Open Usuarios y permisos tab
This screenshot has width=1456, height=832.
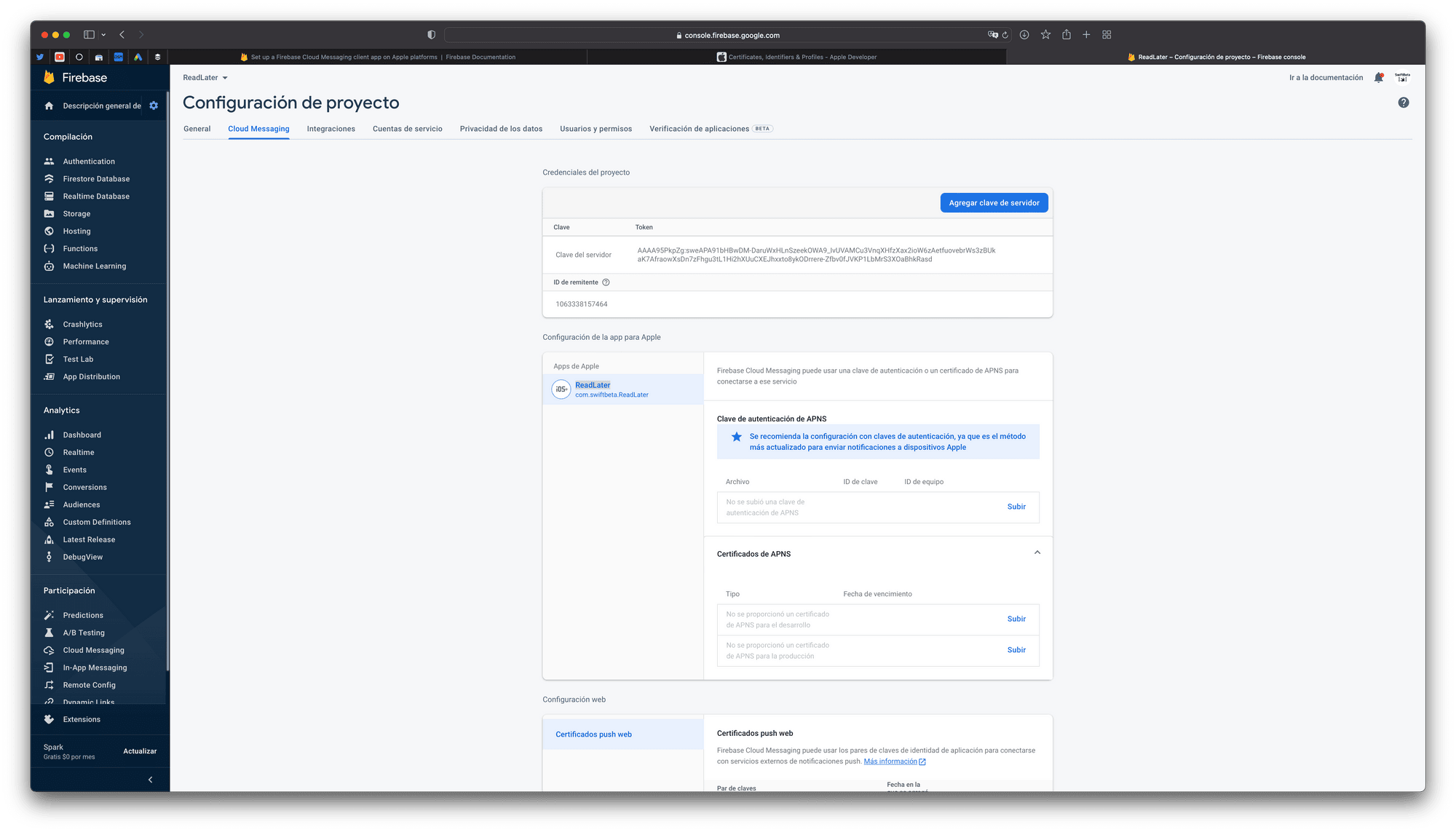[596, 129]
